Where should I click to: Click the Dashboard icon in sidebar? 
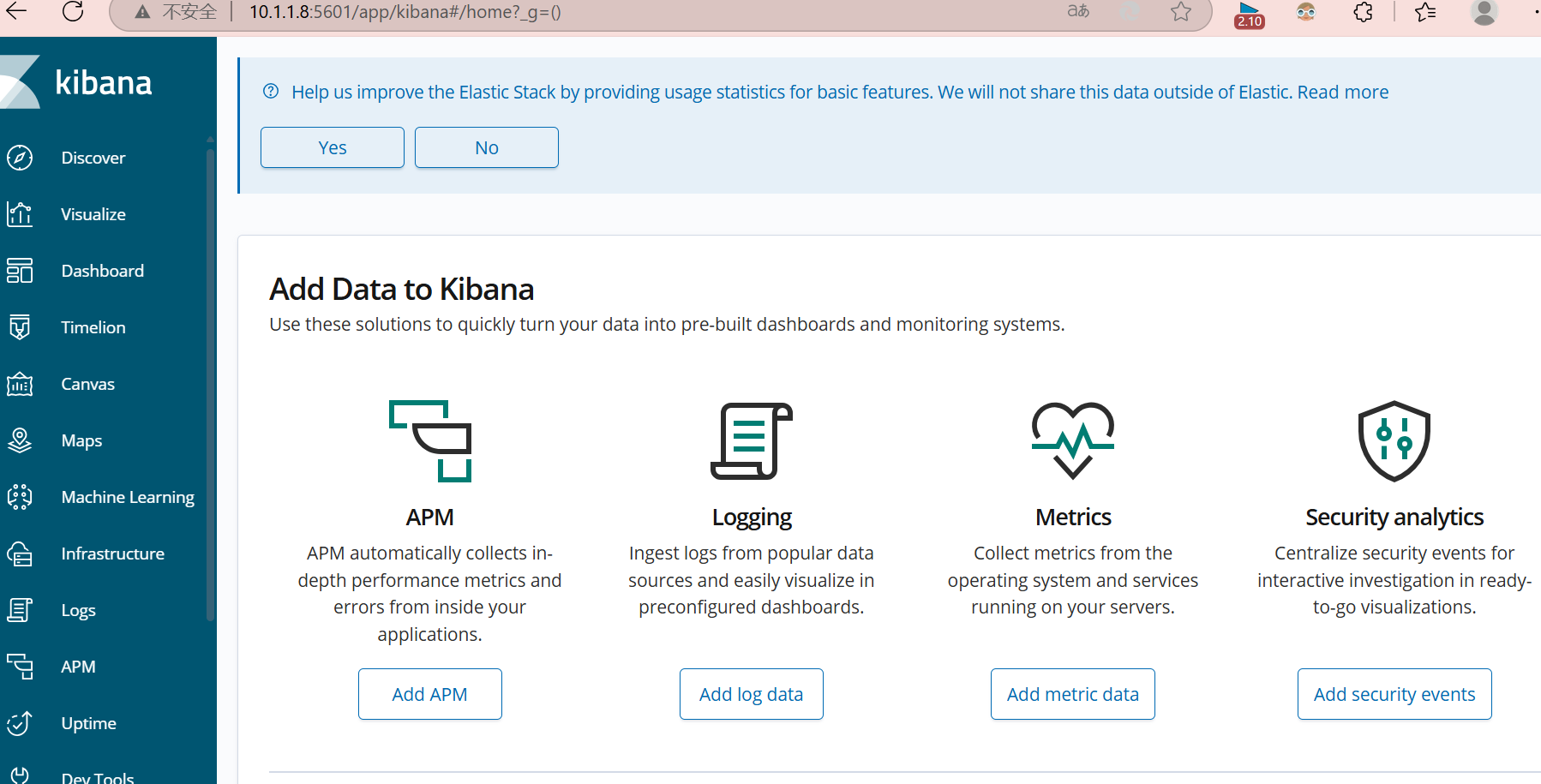point(20,271)
